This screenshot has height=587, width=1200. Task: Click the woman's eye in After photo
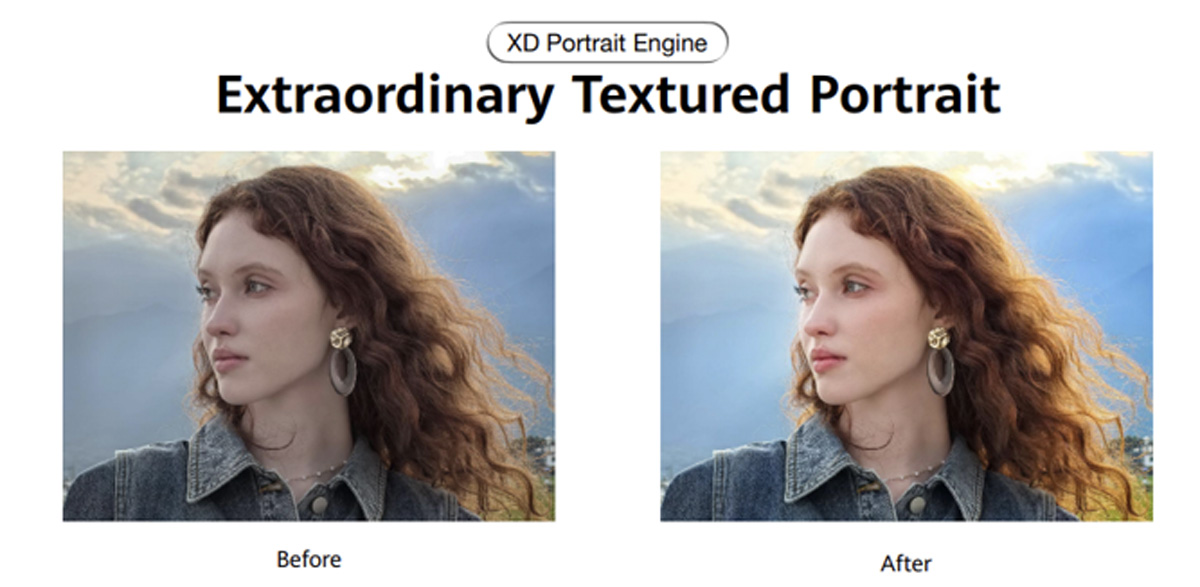854,287
